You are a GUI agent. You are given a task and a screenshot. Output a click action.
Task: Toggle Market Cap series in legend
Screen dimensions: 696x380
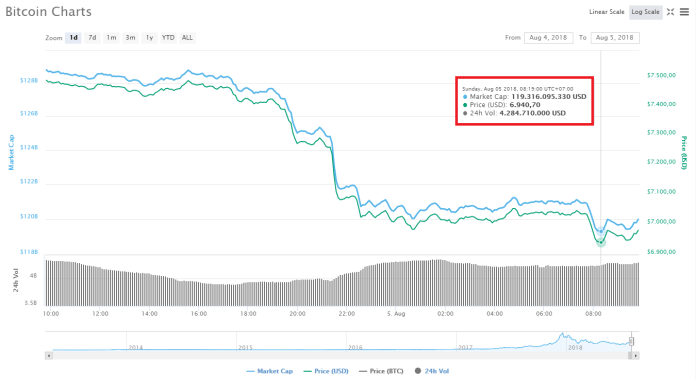pyautogui.click(x=270, y=371)
